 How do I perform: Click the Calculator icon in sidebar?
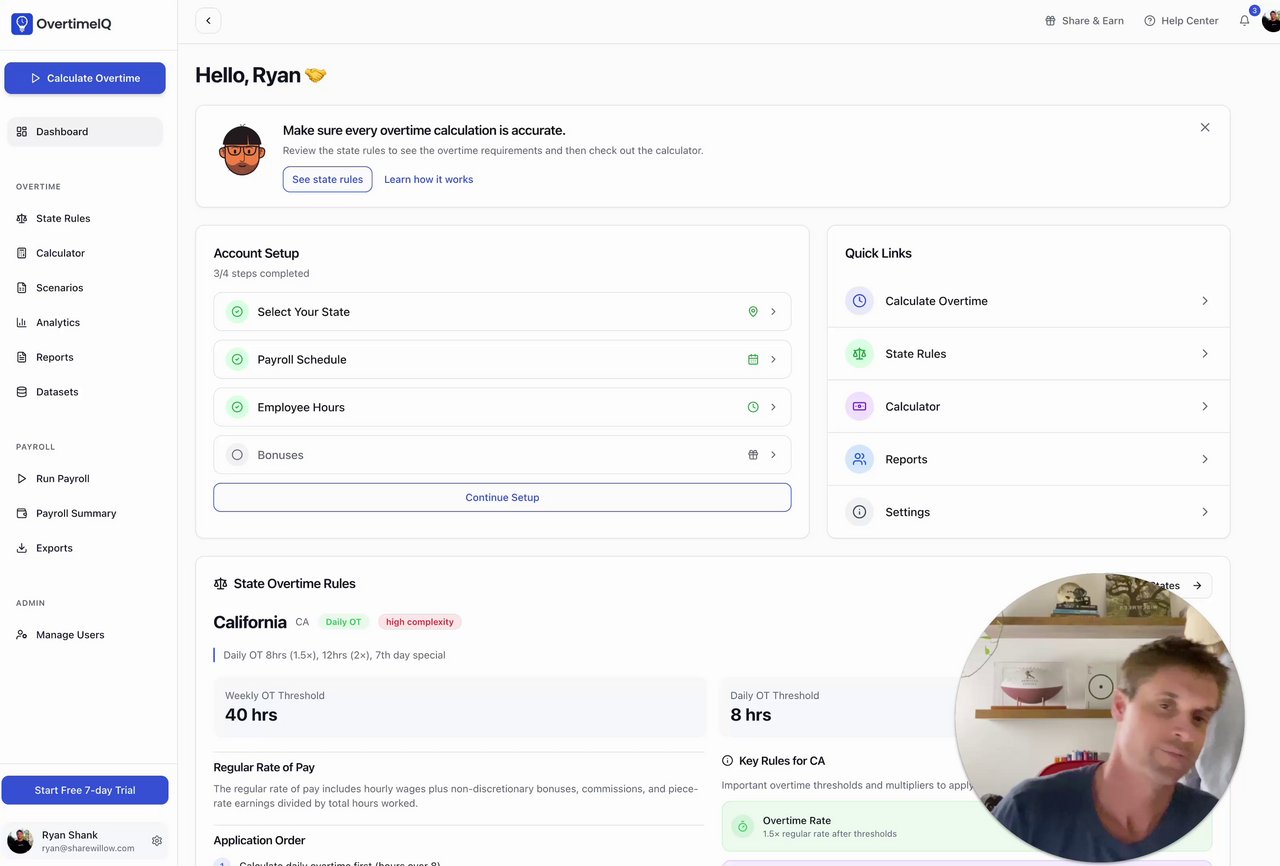coord(22,253)
